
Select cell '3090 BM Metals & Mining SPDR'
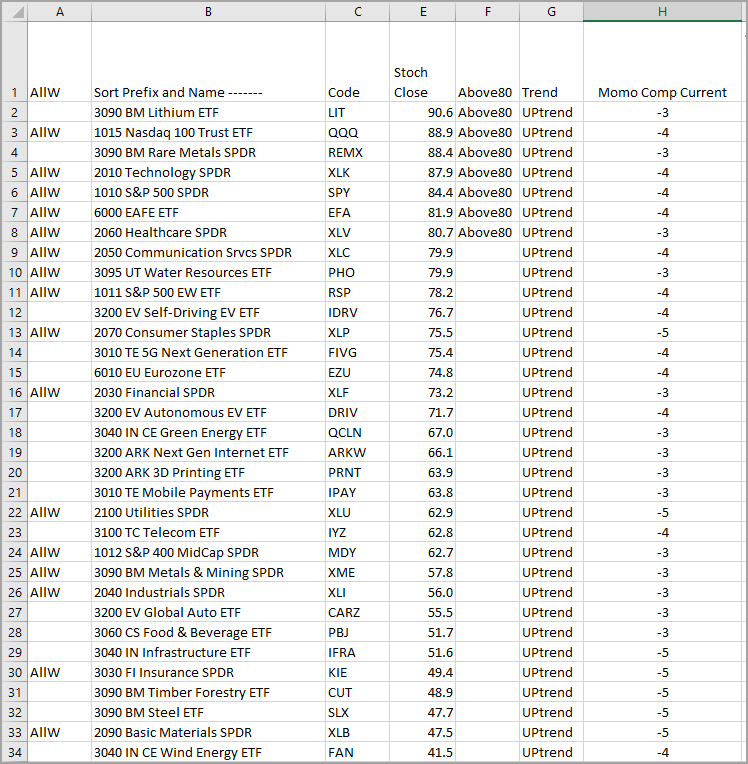coord(208,572)
